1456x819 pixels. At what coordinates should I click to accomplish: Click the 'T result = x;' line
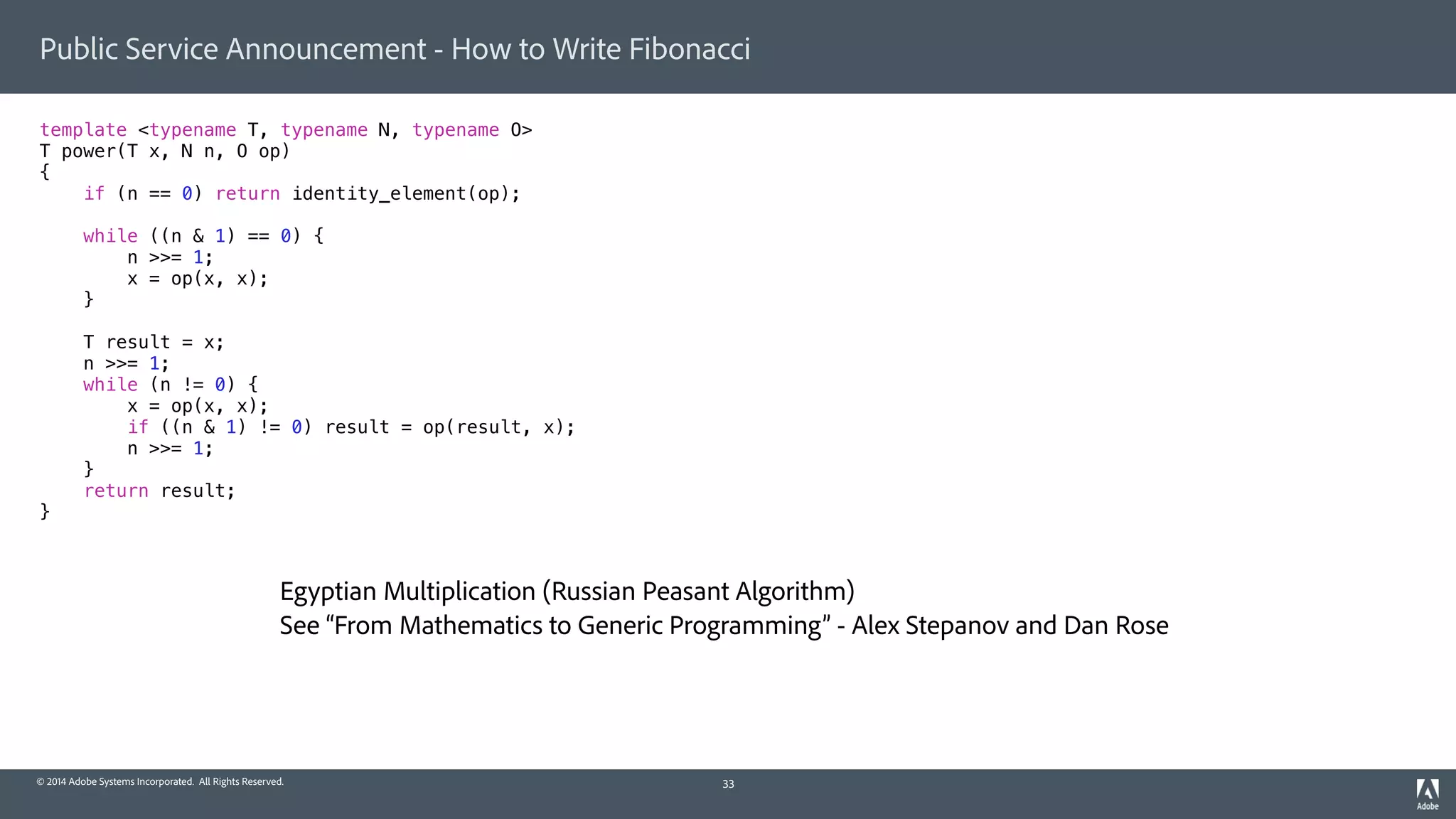[x=154, y=342]
